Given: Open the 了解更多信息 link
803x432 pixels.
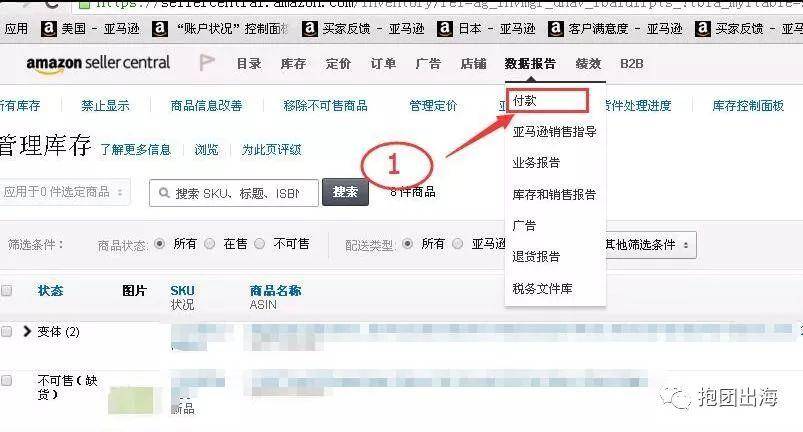Looking at the screenshot, I should [135, 149].
